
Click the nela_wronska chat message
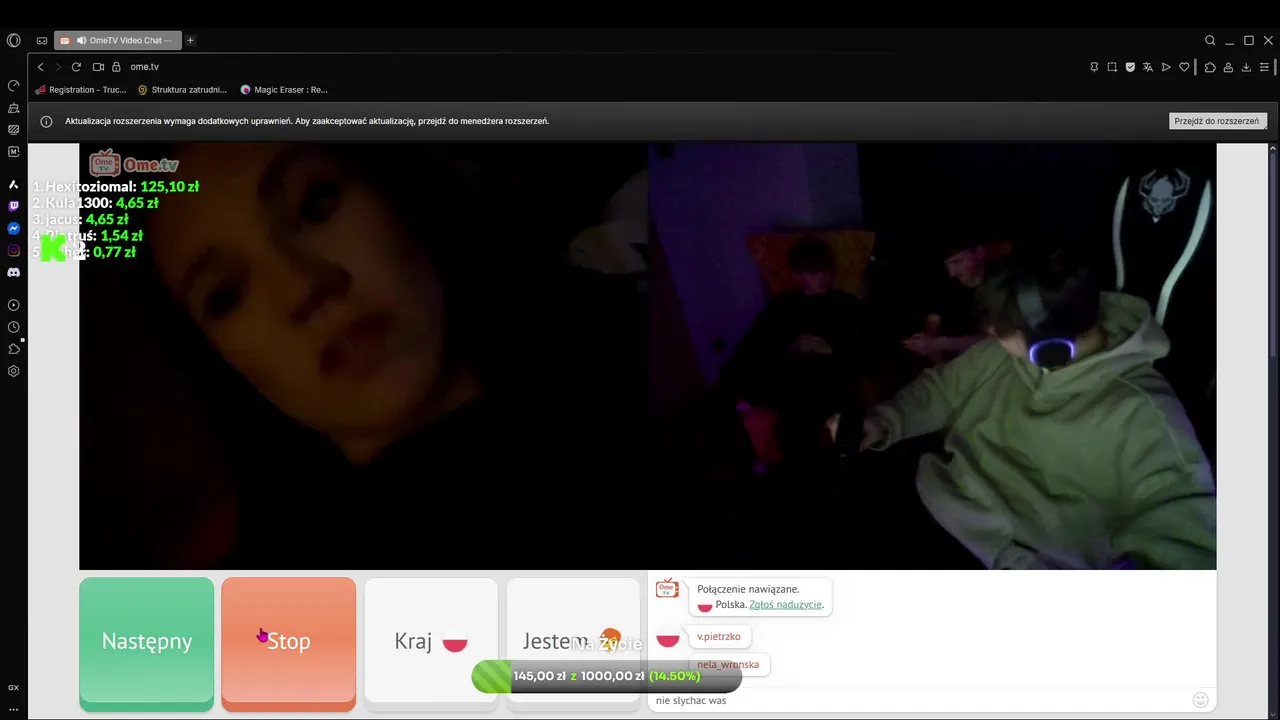[x=728, y=664]
